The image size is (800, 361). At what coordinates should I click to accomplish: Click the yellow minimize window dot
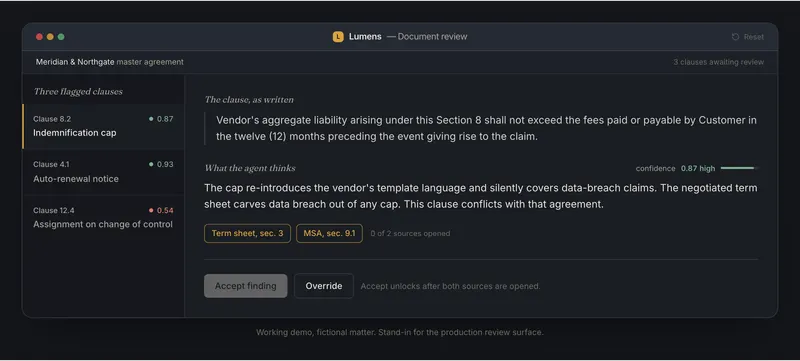pos(50,37)
